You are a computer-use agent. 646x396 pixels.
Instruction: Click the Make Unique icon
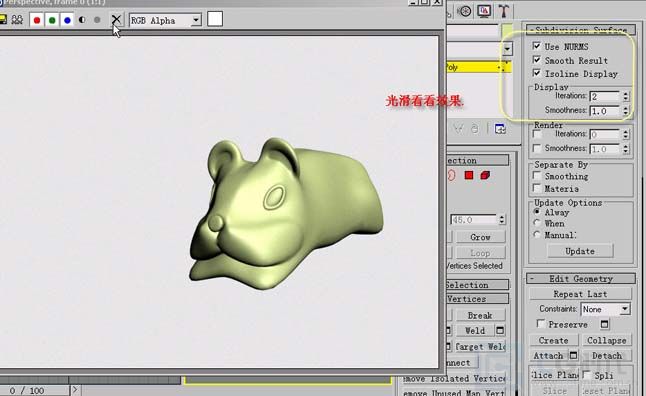coord(458,129)
